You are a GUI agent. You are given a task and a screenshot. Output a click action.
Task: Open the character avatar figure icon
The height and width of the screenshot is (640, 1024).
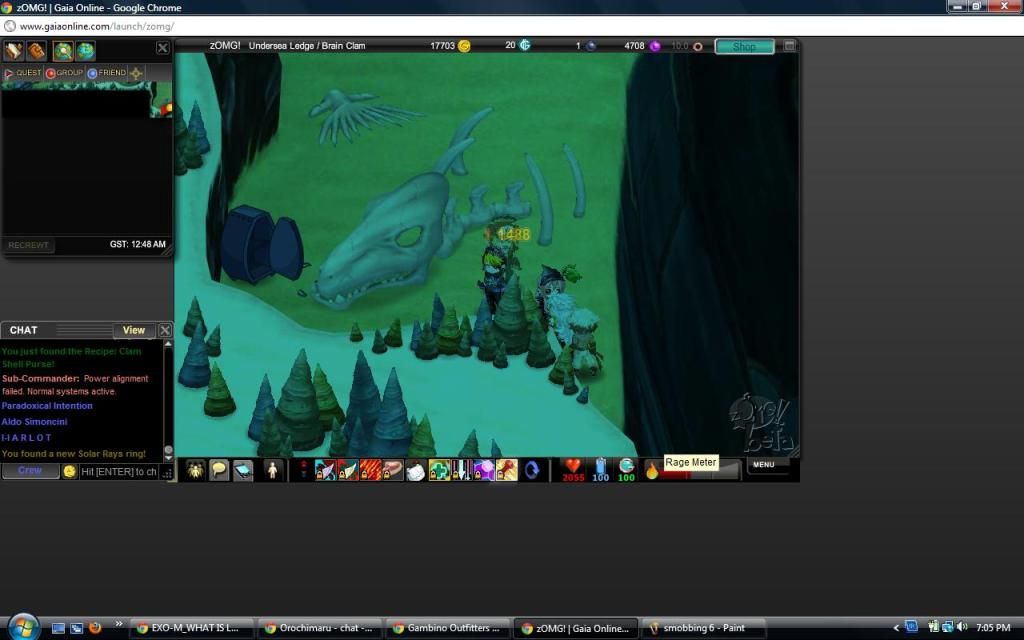(x=272, y=470)
